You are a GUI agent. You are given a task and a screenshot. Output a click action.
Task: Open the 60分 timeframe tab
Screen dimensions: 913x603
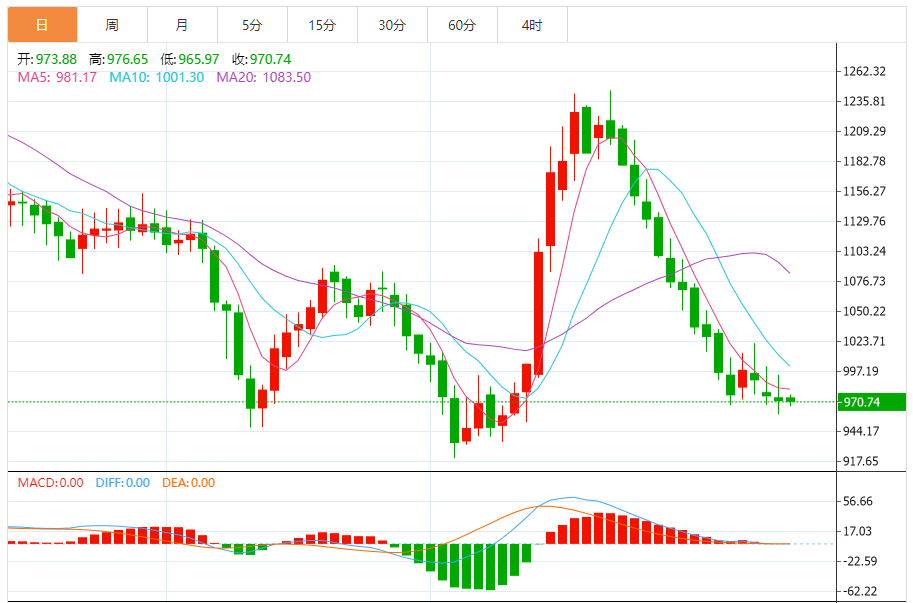pyautogui.click(x=462, y=25)
